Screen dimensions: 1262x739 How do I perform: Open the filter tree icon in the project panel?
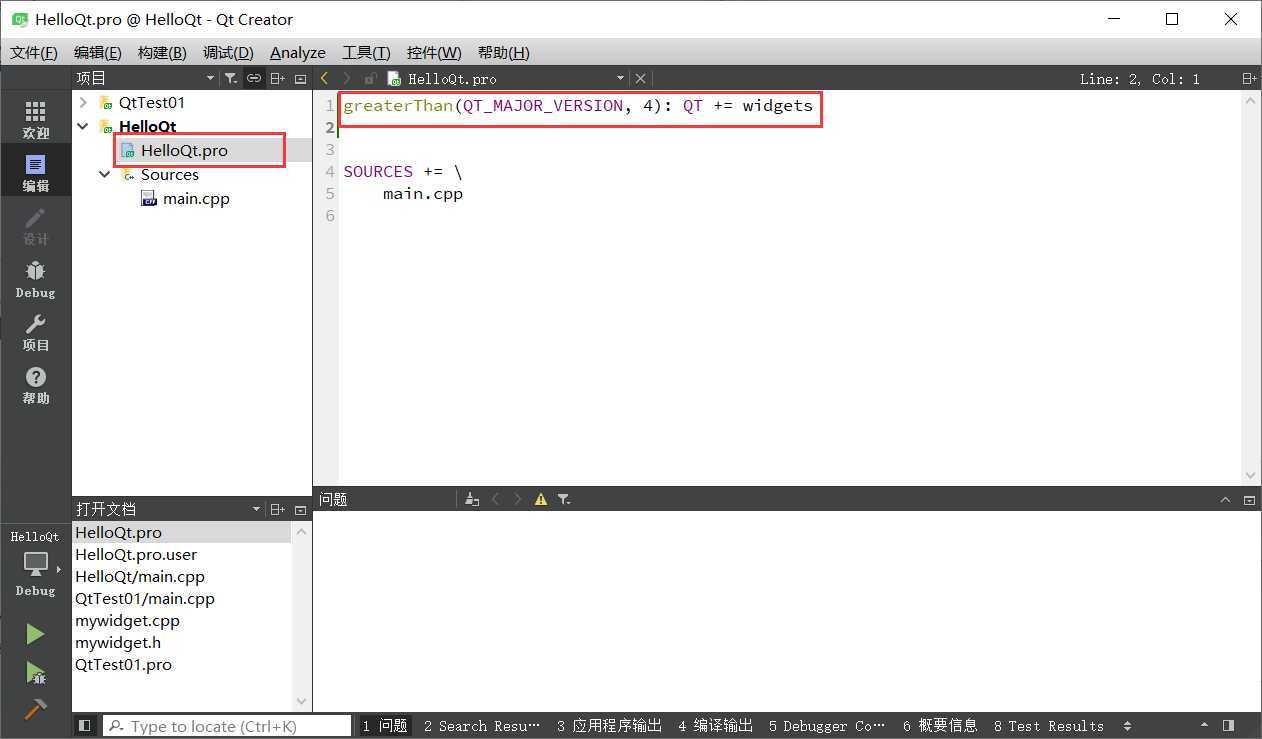tap(231, 78)
